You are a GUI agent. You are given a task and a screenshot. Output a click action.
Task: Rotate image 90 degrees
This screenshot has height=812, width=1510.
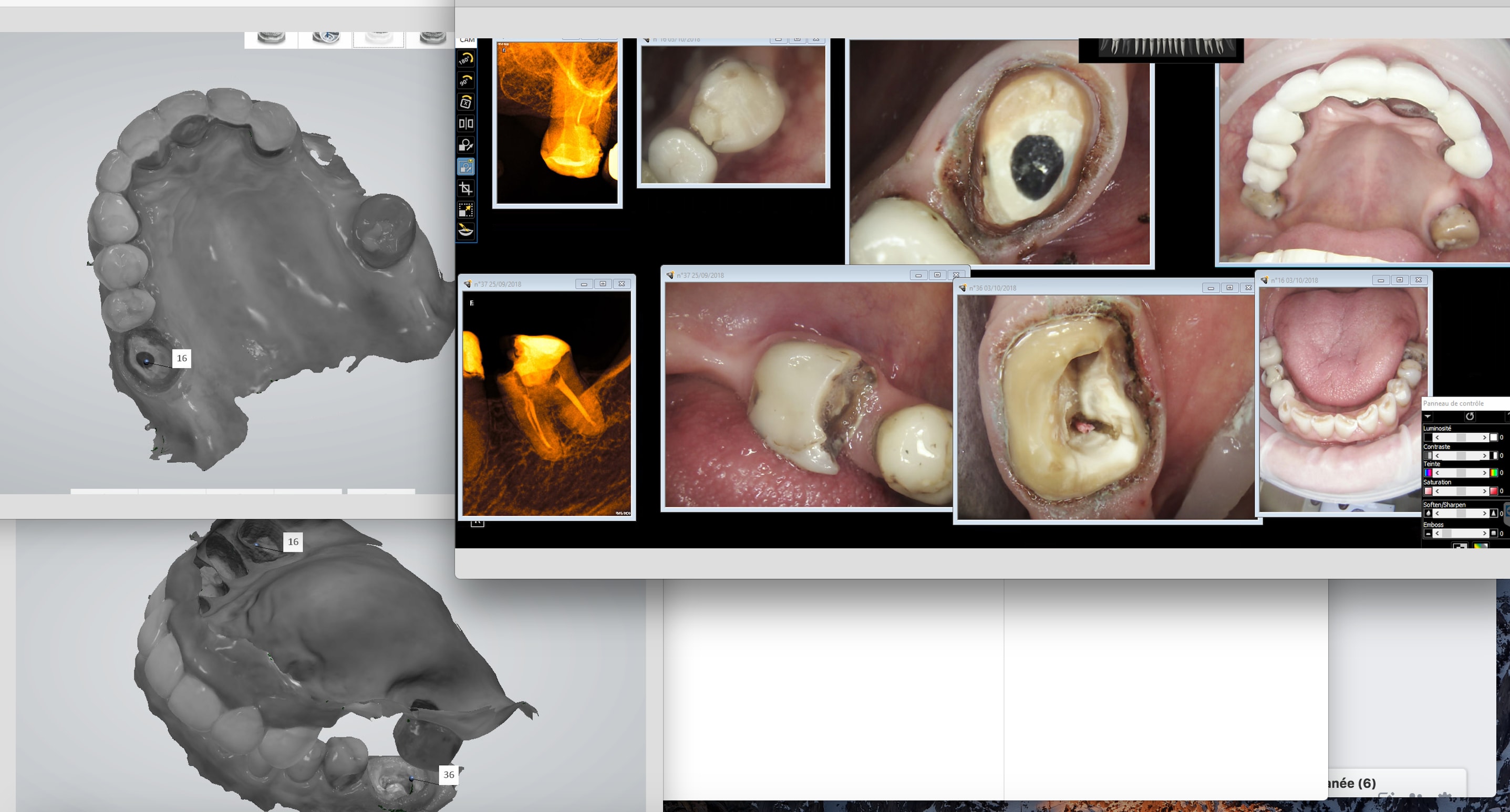click(x=466, y=81)
